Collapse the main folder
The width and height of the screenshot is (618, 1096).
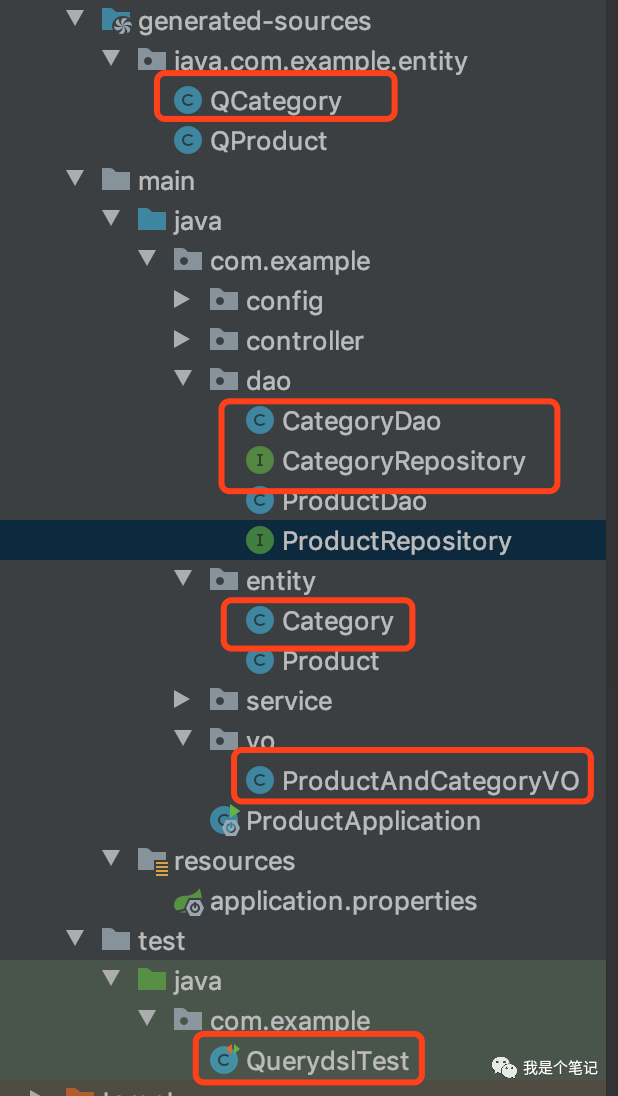point(74,180)
